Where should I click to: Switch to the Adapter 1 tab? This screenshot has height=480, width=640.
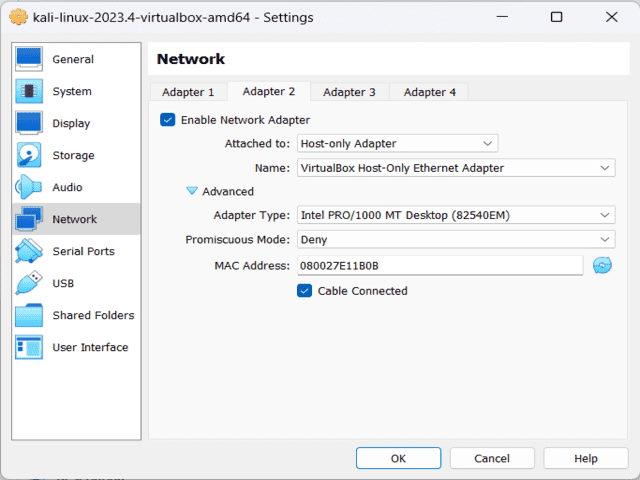point(188,92)
